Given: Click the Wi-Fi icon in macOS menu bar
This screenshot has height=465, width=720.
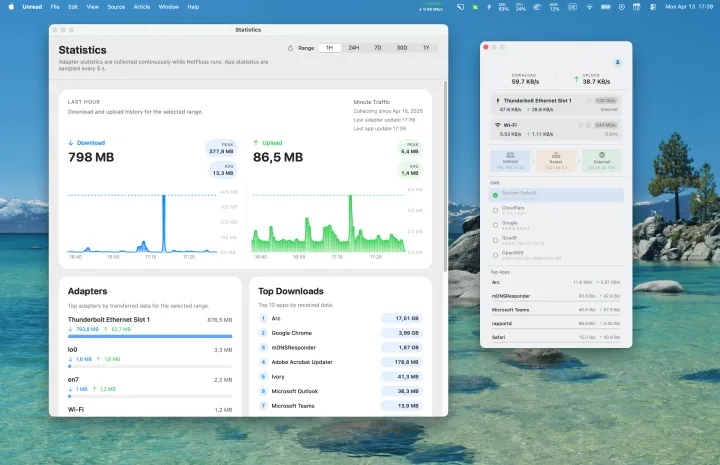Looking at the screenshot, I should point(589,7).
